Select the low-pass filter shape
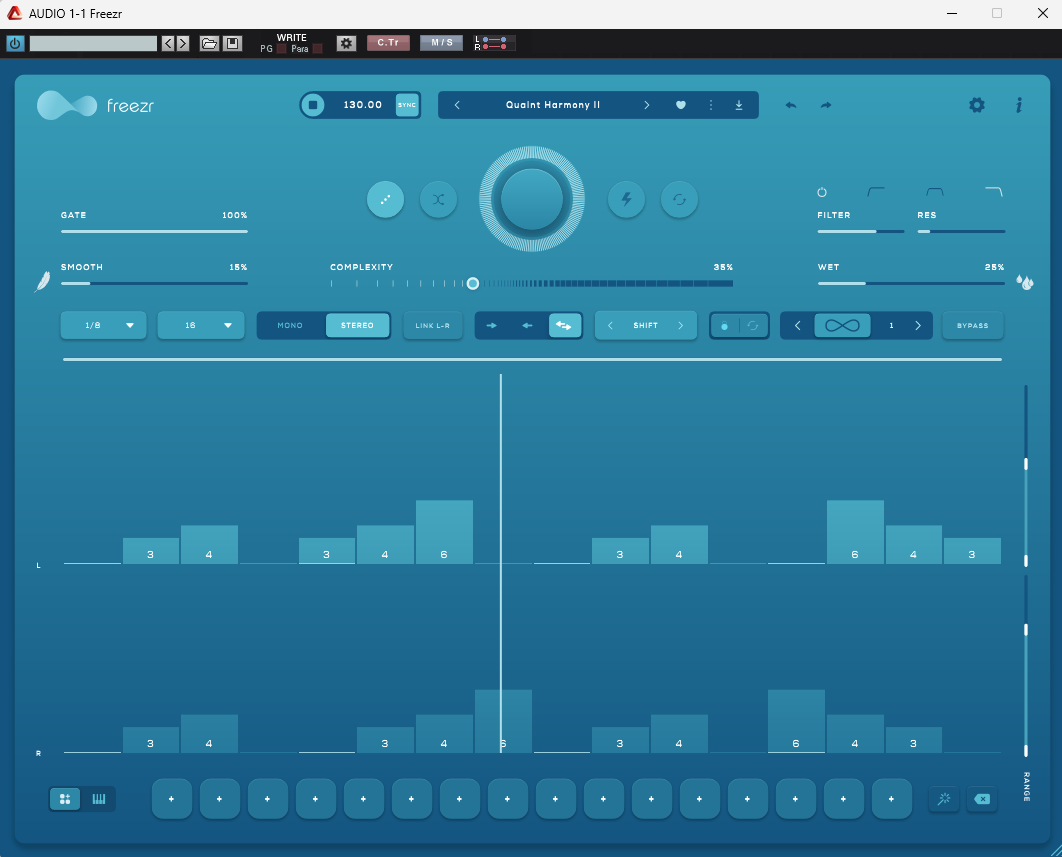Image resolution: width=1062 pixels, height=857 pixels. pos(993,192)
